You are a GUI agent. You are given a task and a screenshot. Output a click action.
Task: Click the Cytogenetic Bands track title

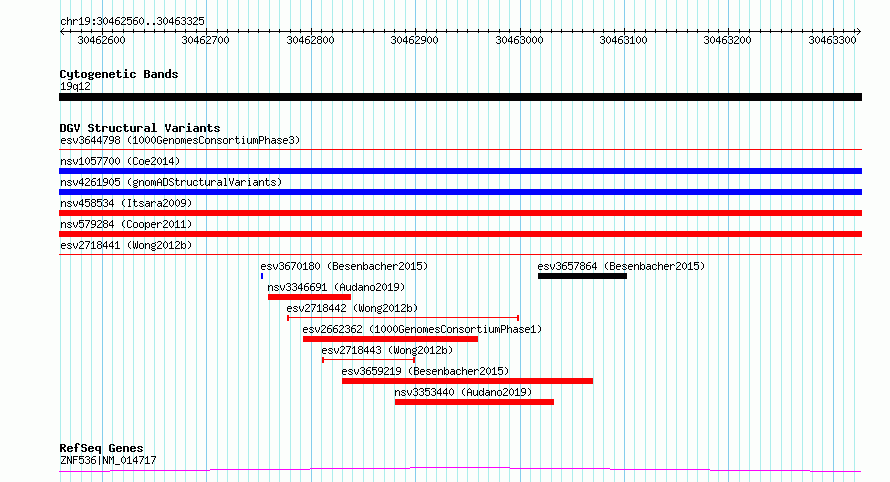tap(119, 74)
